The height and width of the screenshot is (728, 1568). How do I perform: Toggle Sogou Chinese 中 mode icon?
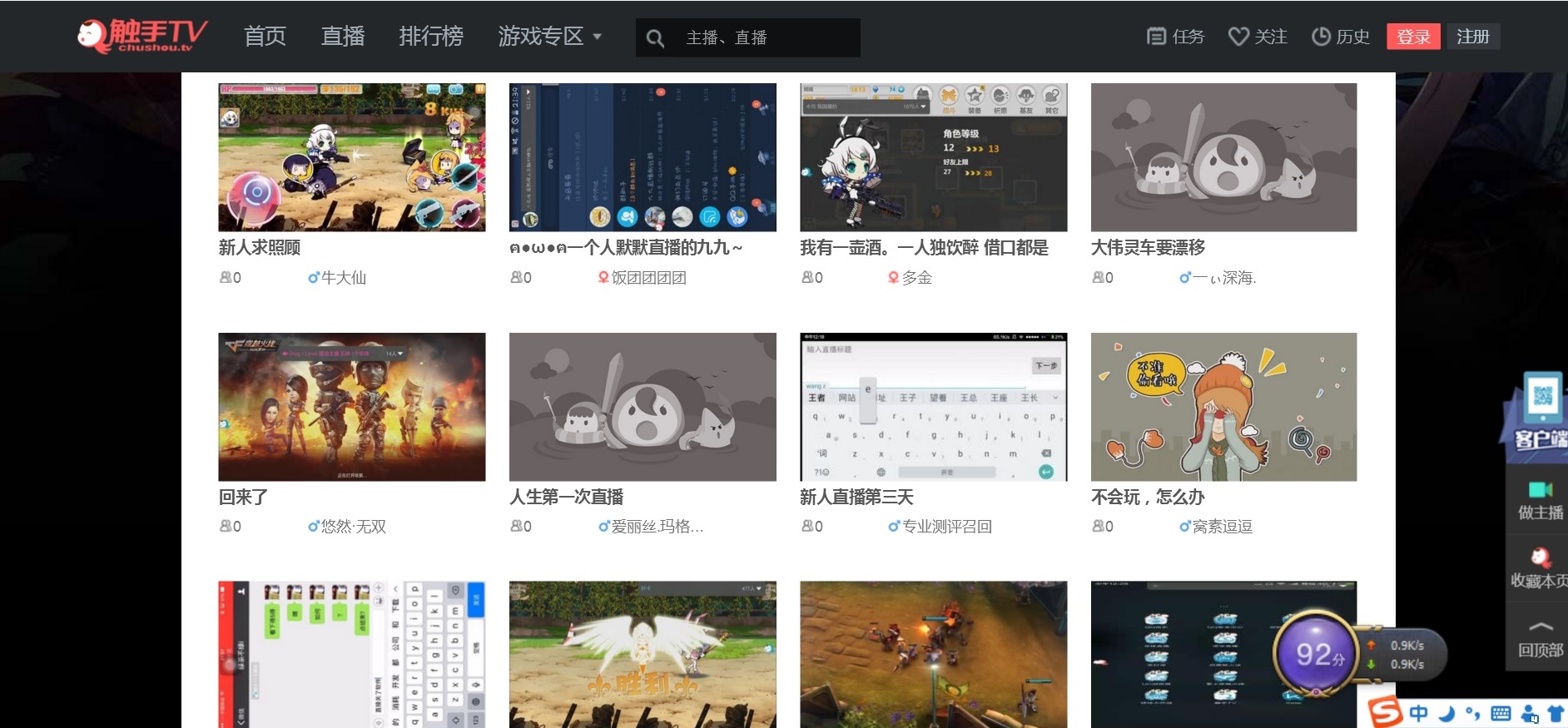pos(1418,713)
